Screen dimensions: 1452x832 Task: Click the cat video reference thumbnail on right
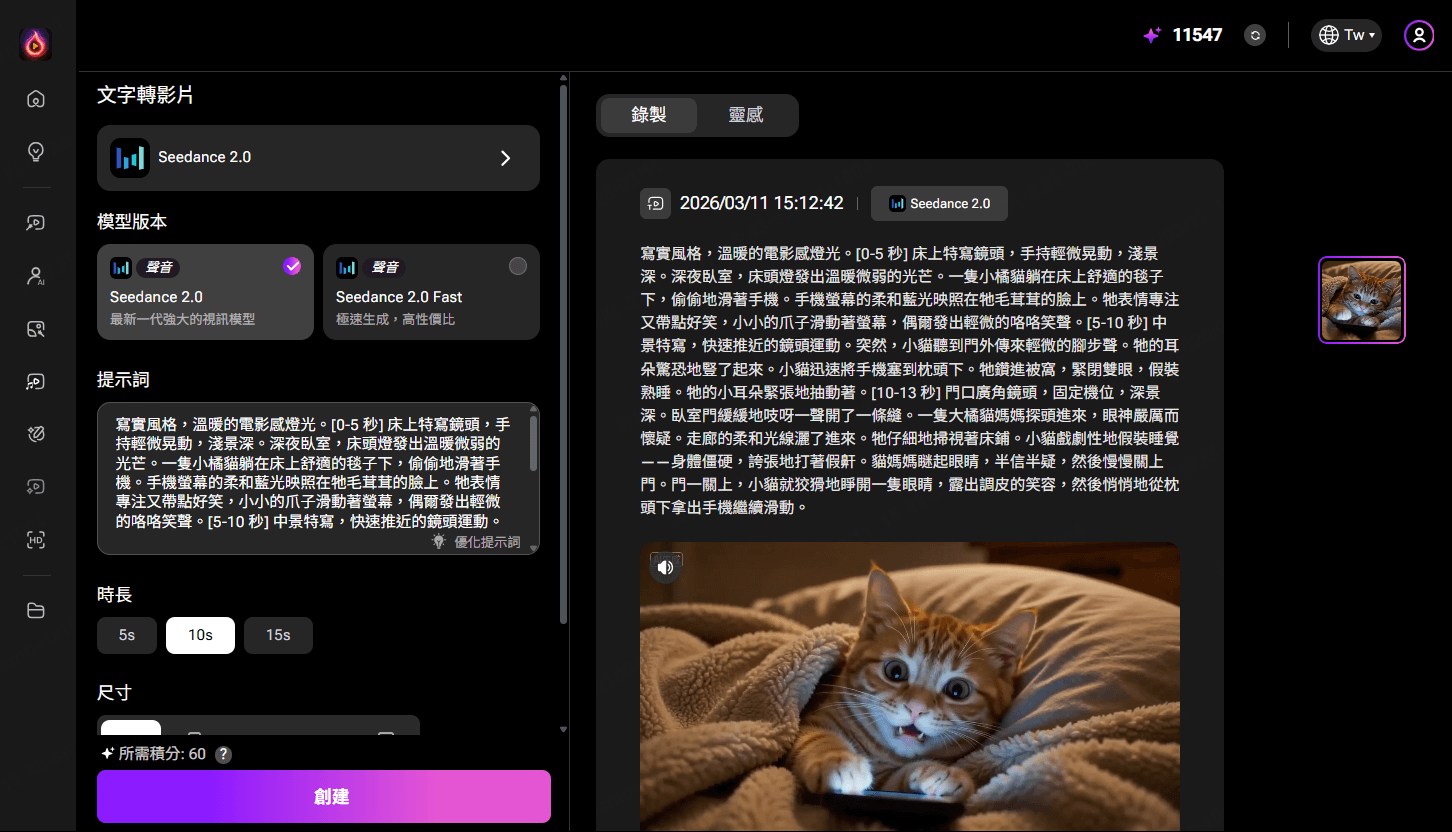[x=1361, y=299]
